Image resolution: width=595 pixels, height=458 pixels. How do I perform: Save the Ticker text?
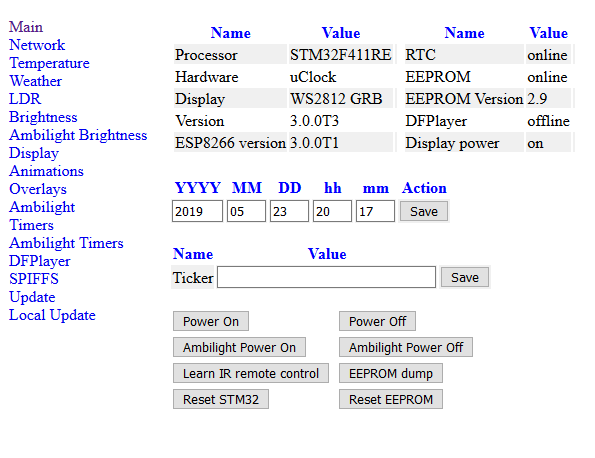click(x=465, y=277)
